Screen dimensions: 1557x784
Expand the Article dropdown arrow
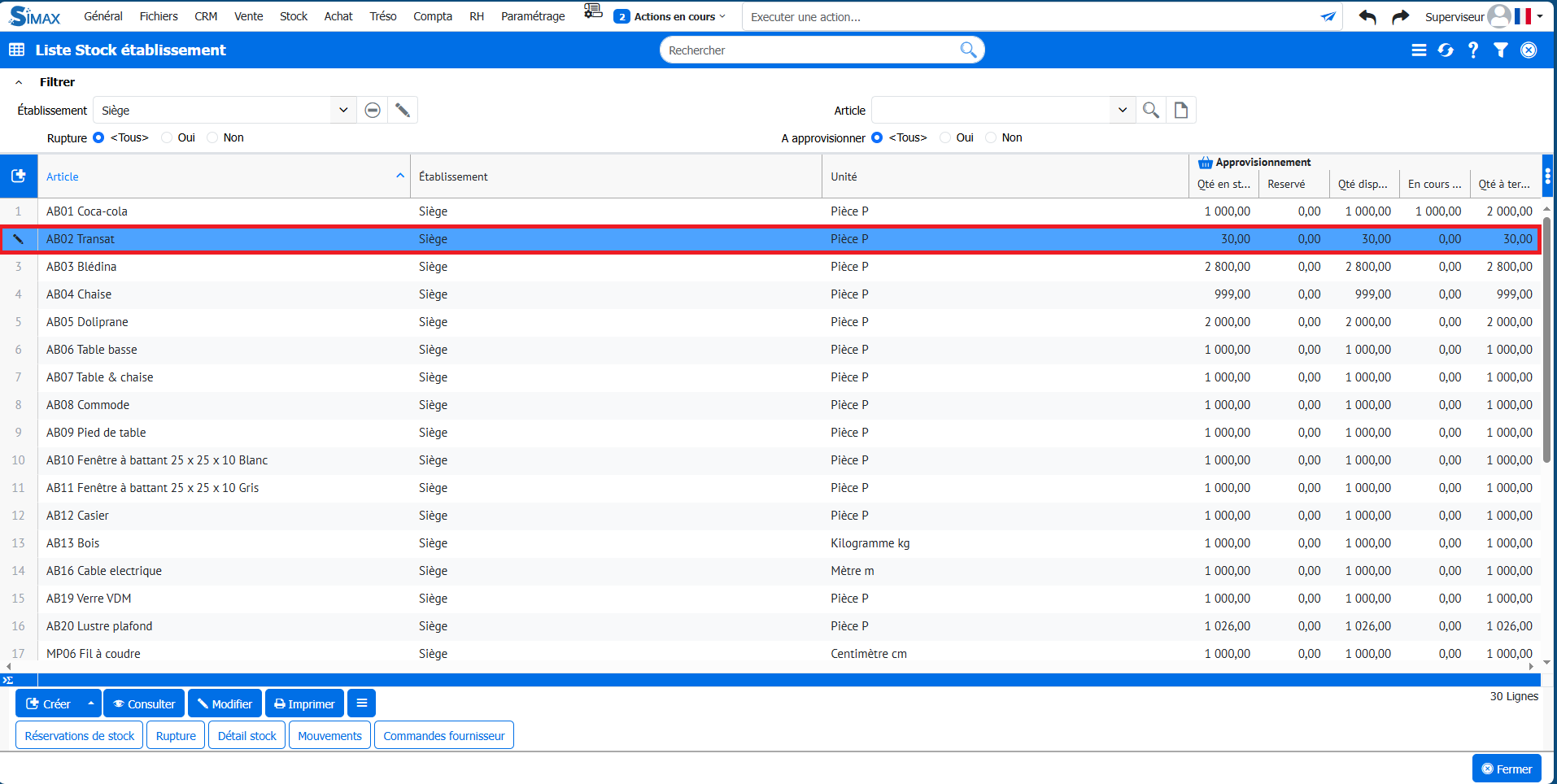[1123, 111]
